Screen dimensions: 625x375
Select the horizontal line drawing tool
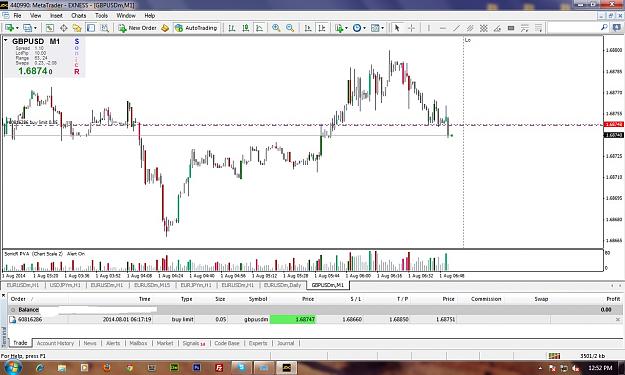[443, 28]
